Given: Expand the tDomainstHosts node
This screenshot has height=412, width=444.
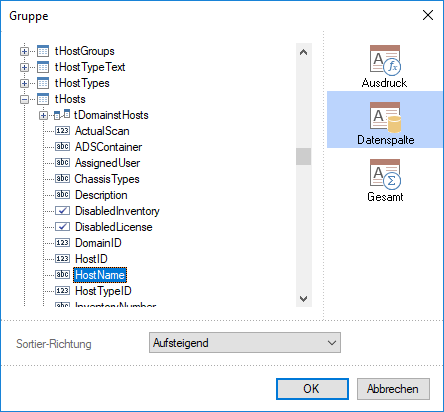Looking at the screenshot, I should (43, 115).
